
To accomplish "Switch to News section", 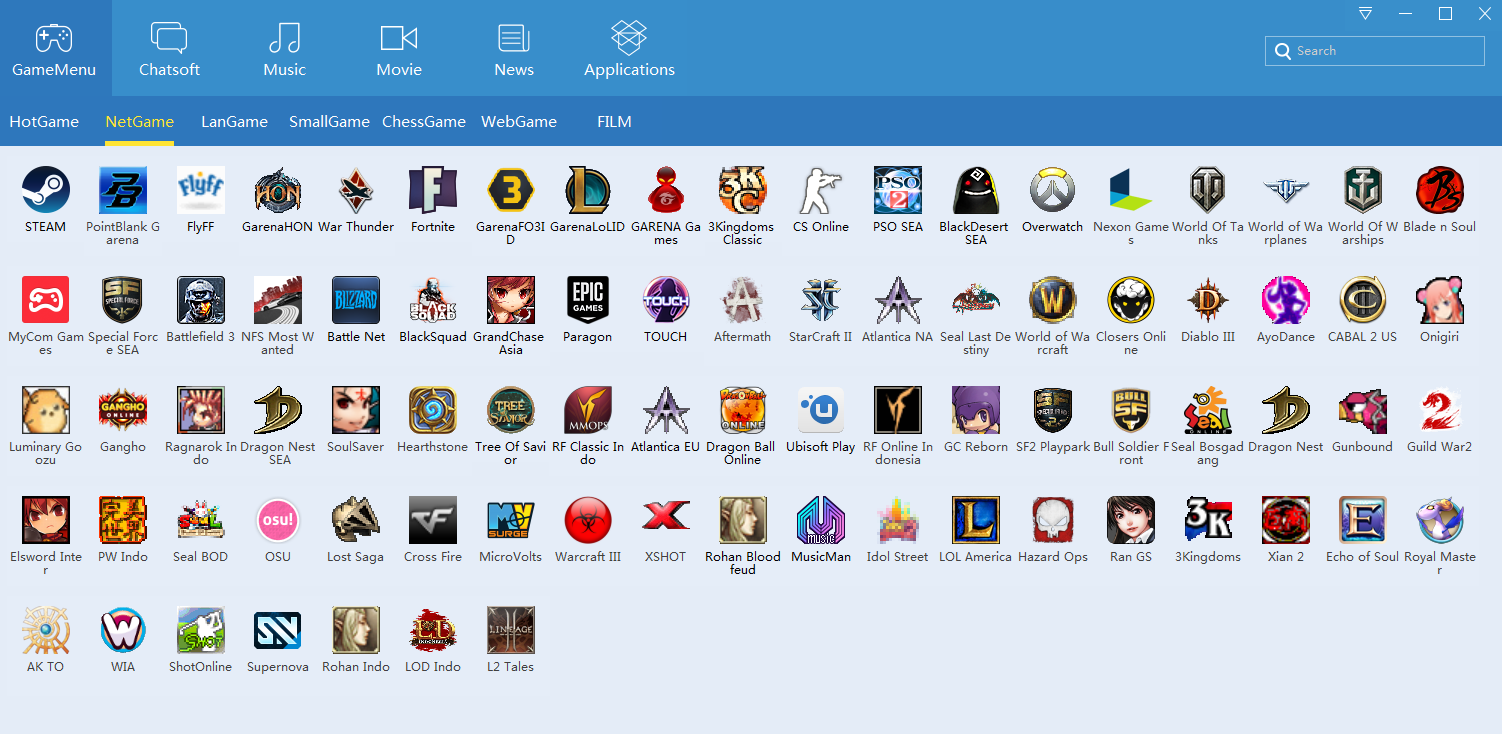I will 514,48.
